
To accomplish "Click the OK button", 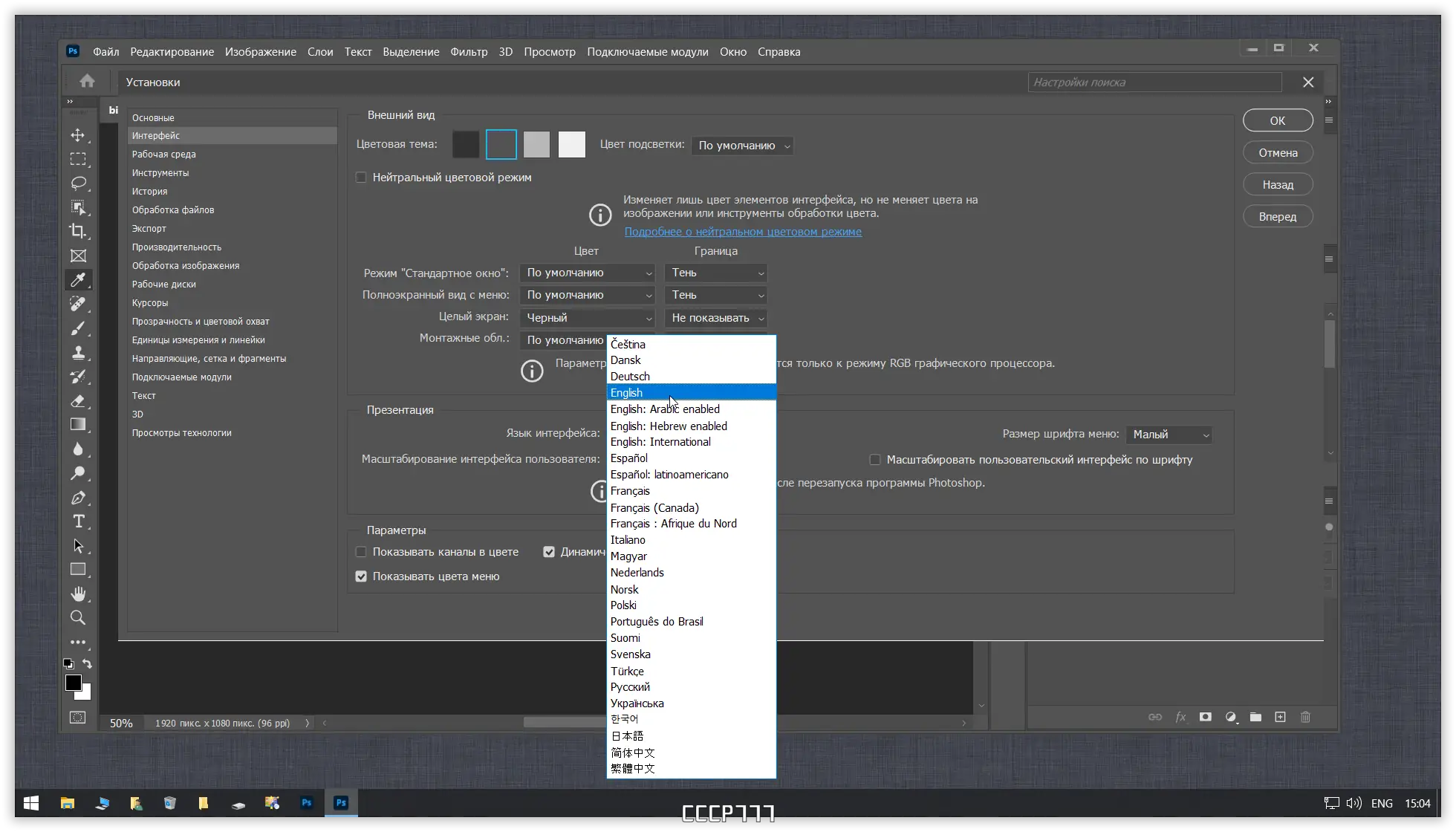I will [x=1278, y=120].
